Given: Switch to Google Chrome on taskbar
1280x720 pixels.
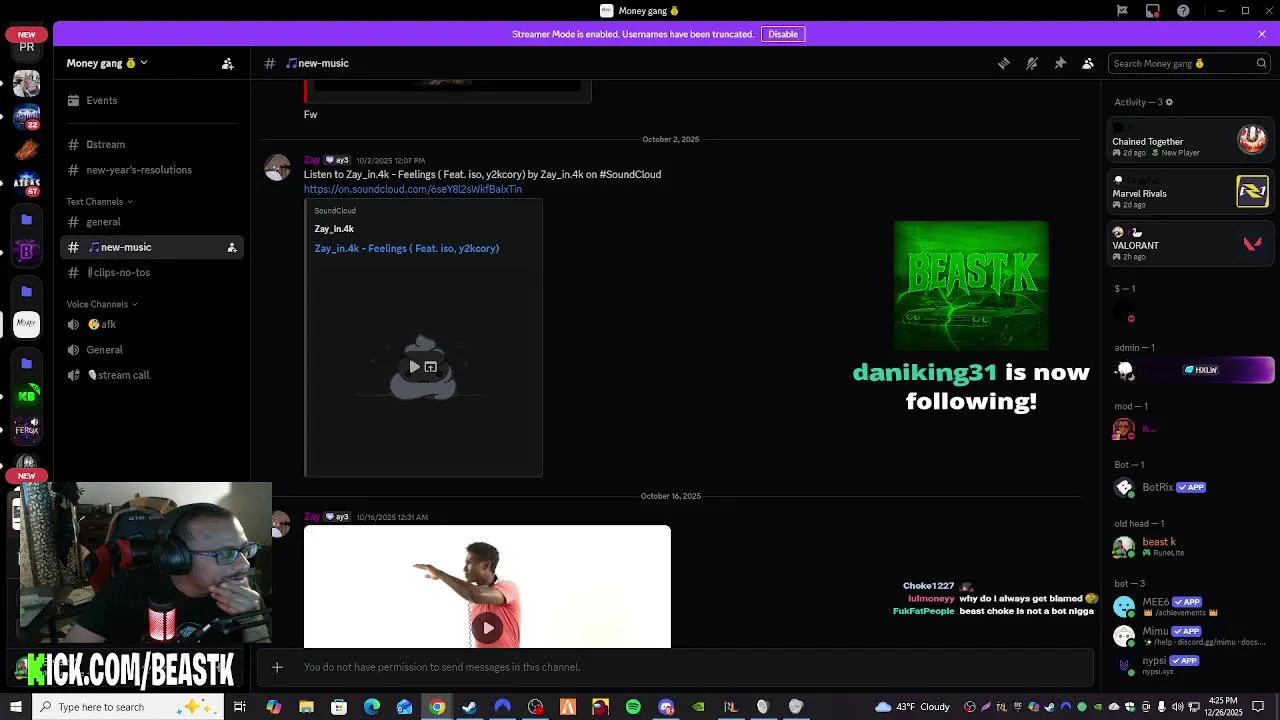Looking at the screenshot, I should (437, 707).
